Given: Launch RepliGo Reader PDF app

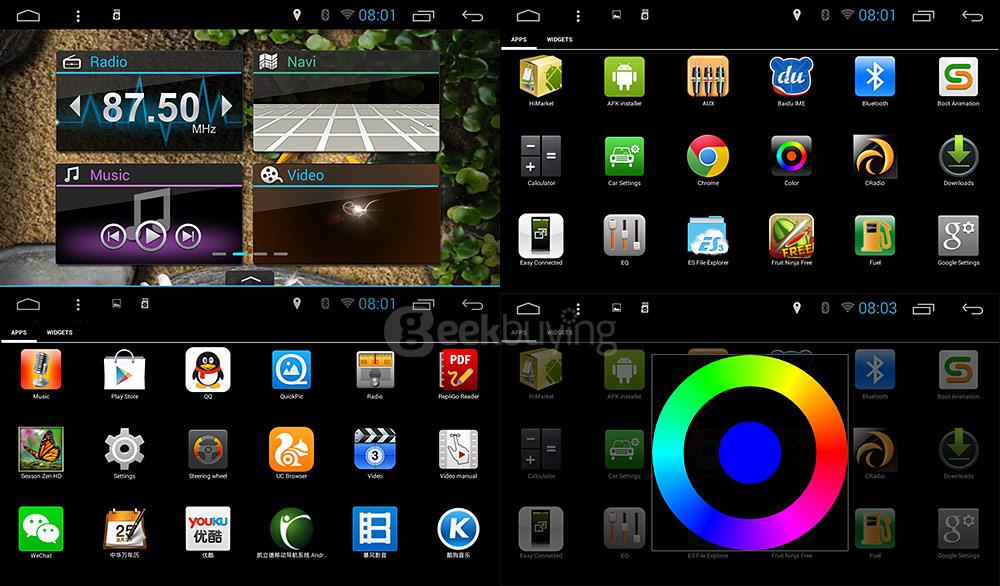Looking at the screenshot, I should coord(459,370).
